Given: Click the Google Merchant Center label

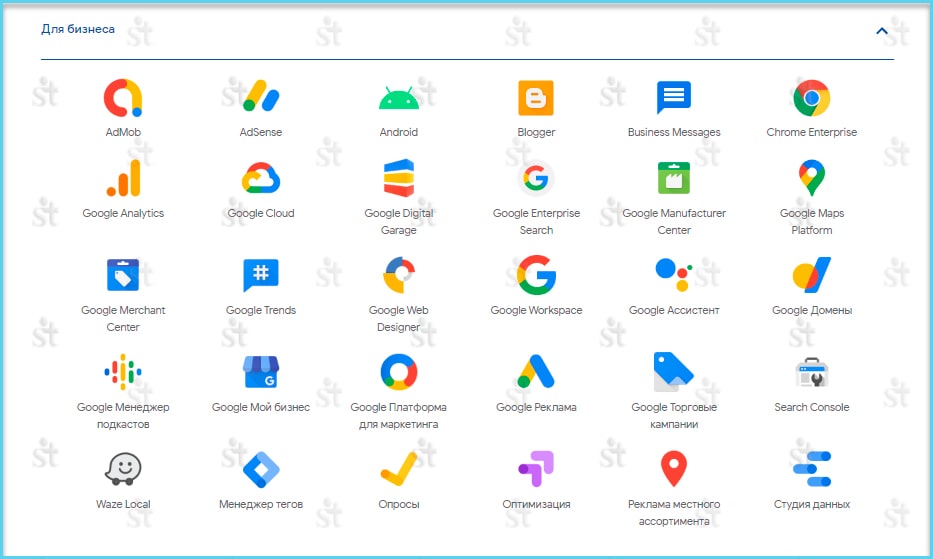Looking at the screenshot, I should point(123,318).
